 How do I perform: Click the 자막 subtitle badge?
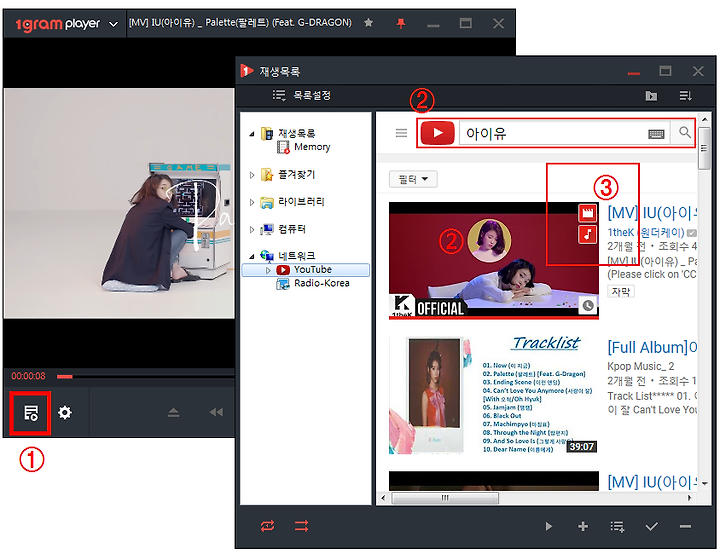[x=621, y=292]
